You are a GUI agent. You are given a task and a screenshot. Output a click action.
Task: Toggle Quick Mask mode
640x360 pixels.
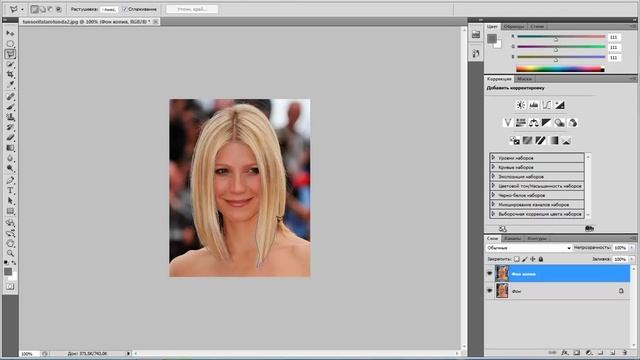(x=10, y=287)
